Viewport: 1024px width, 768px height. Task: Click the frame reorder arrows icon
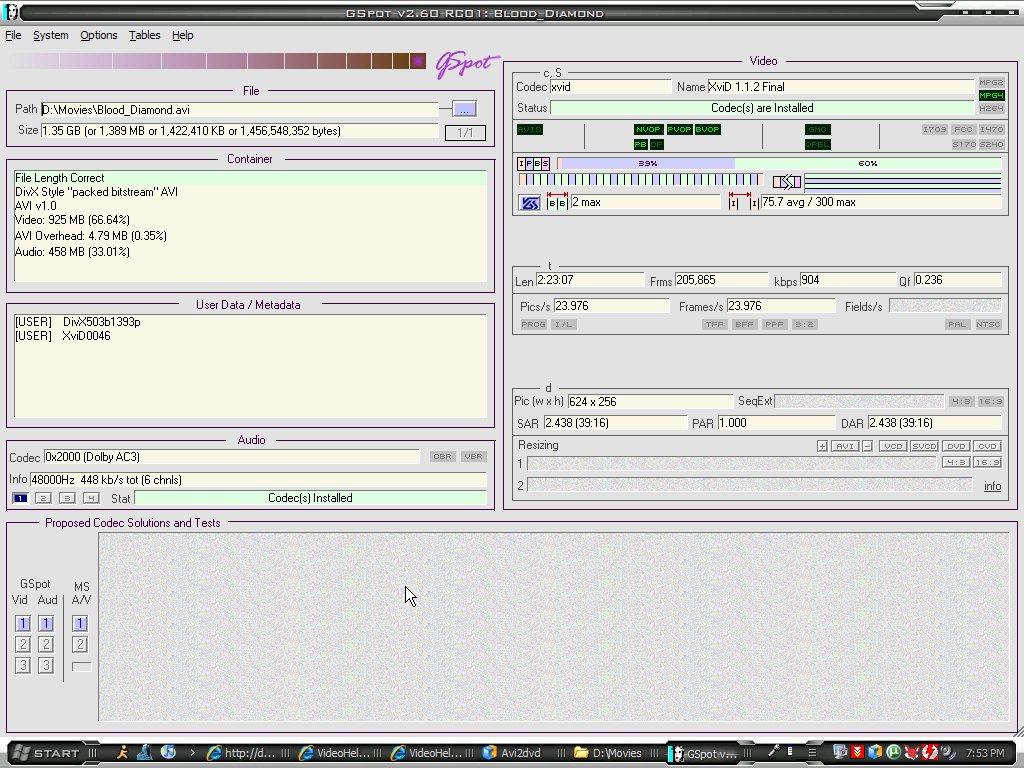click(x=786, y=182)
